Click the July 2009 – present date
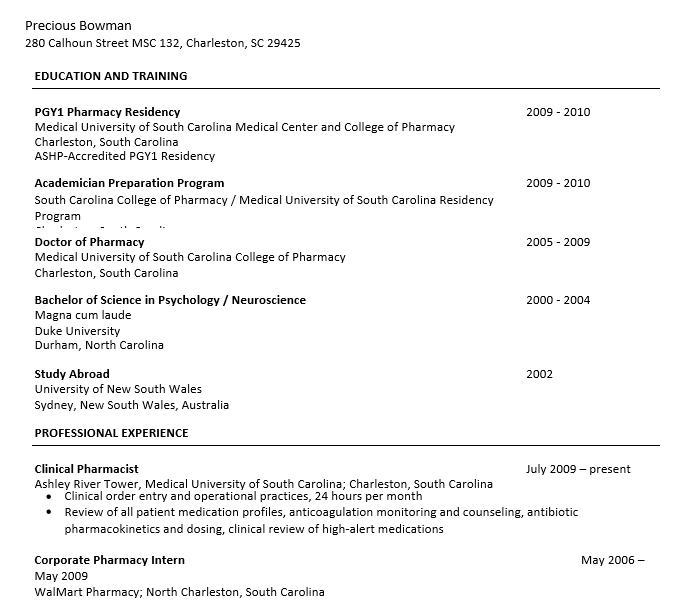The height and width of the screenshot is (608, 687). (578, 469)
